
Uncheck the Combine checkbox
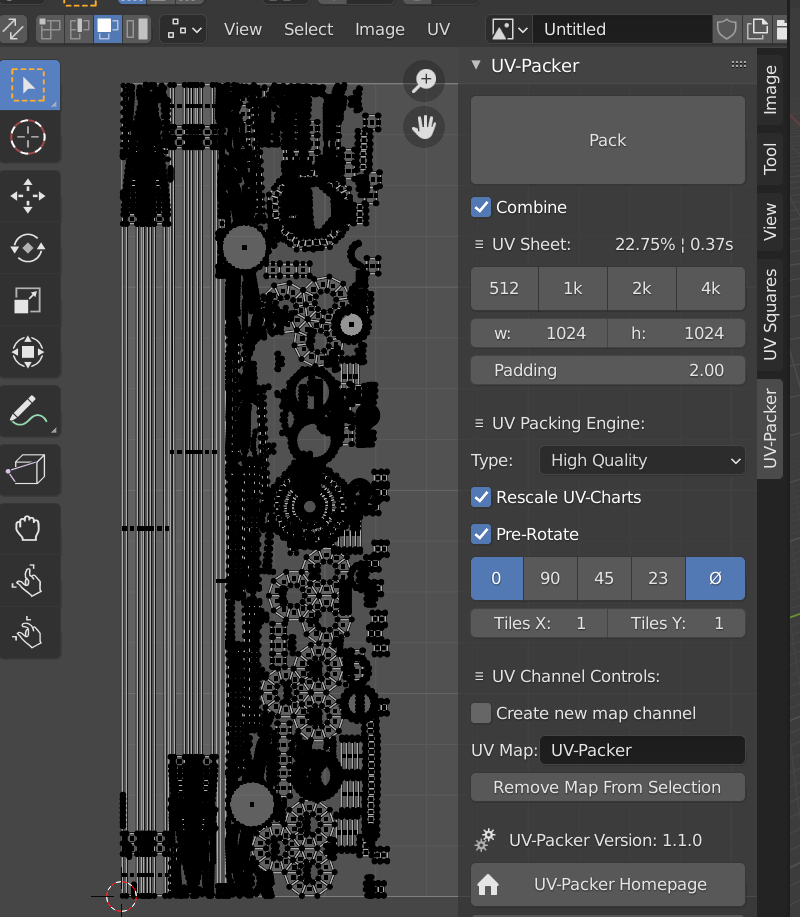[x=481, y=207]
